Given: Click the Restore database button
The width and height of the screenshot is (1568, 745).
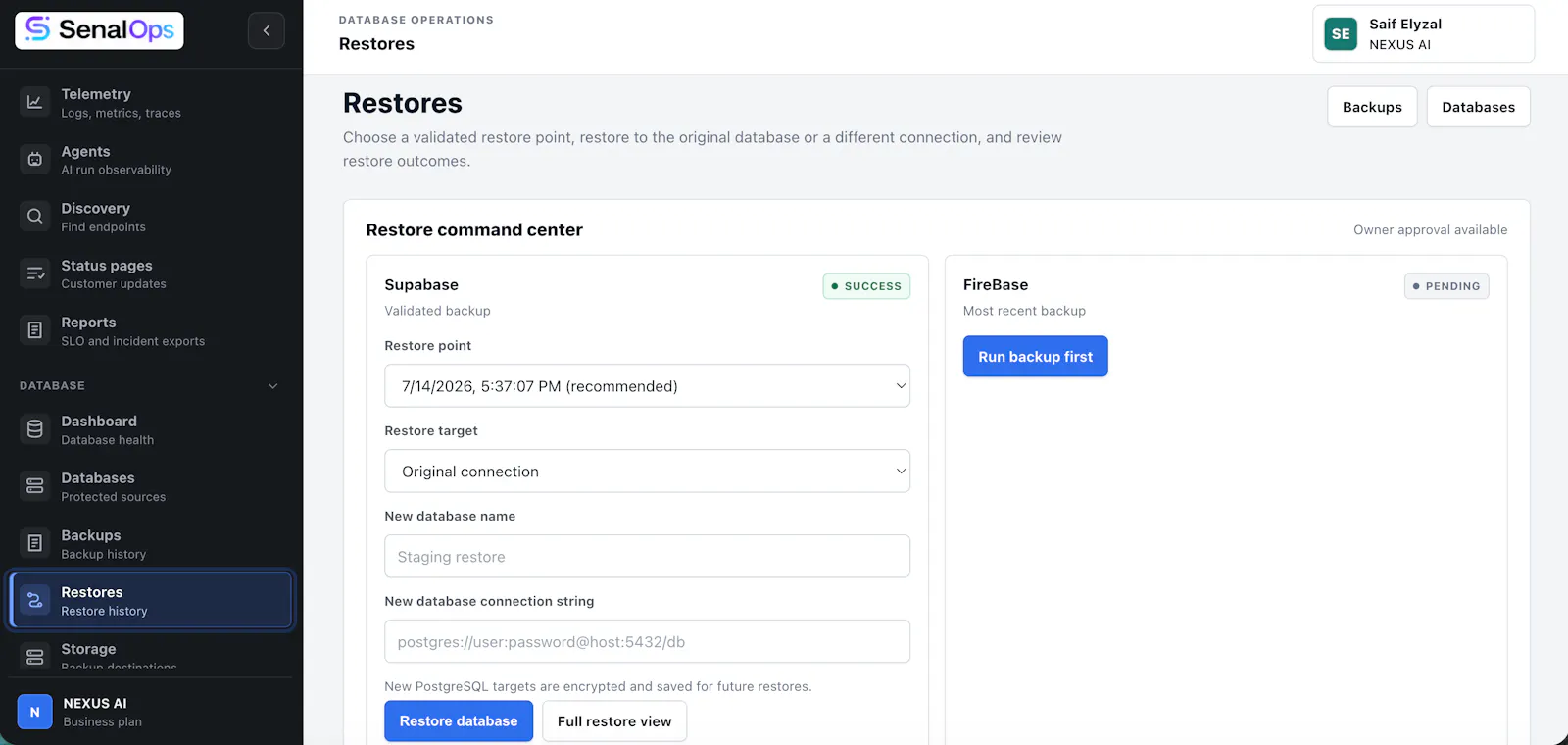Looking at the screenshot, I should point(459,721).
